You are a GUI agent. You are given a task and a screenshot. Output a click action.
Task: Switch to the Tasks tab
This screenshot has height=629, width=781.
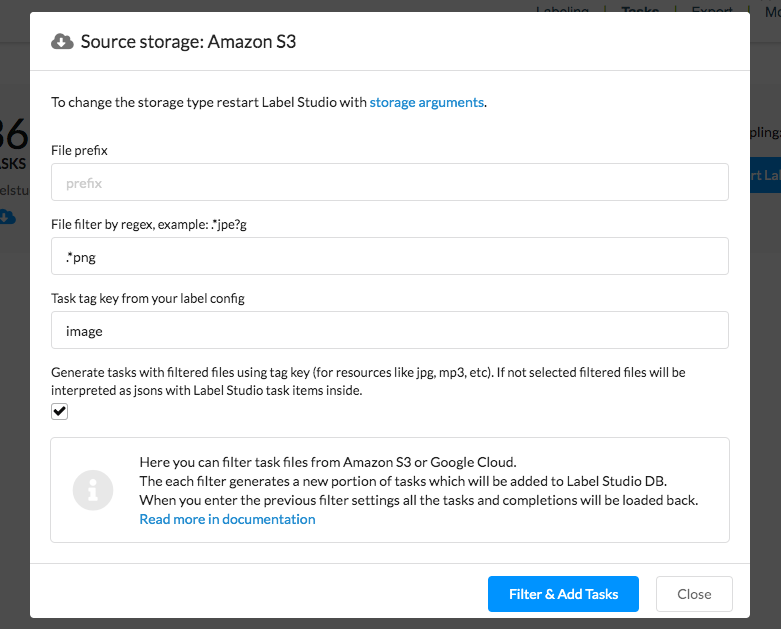[x=640, y=10]
